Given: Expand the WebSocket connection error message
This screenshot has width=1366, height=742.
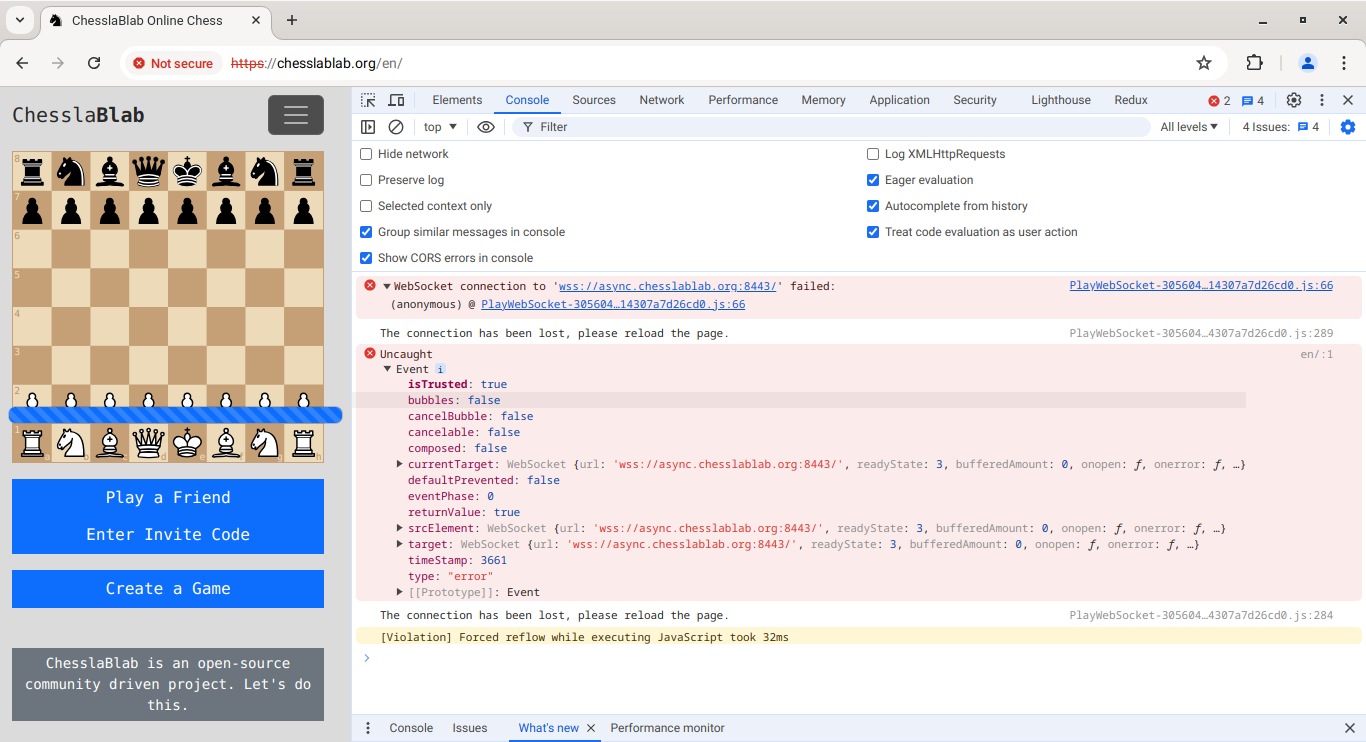Looking at the screenshot, I should (387, 286).
